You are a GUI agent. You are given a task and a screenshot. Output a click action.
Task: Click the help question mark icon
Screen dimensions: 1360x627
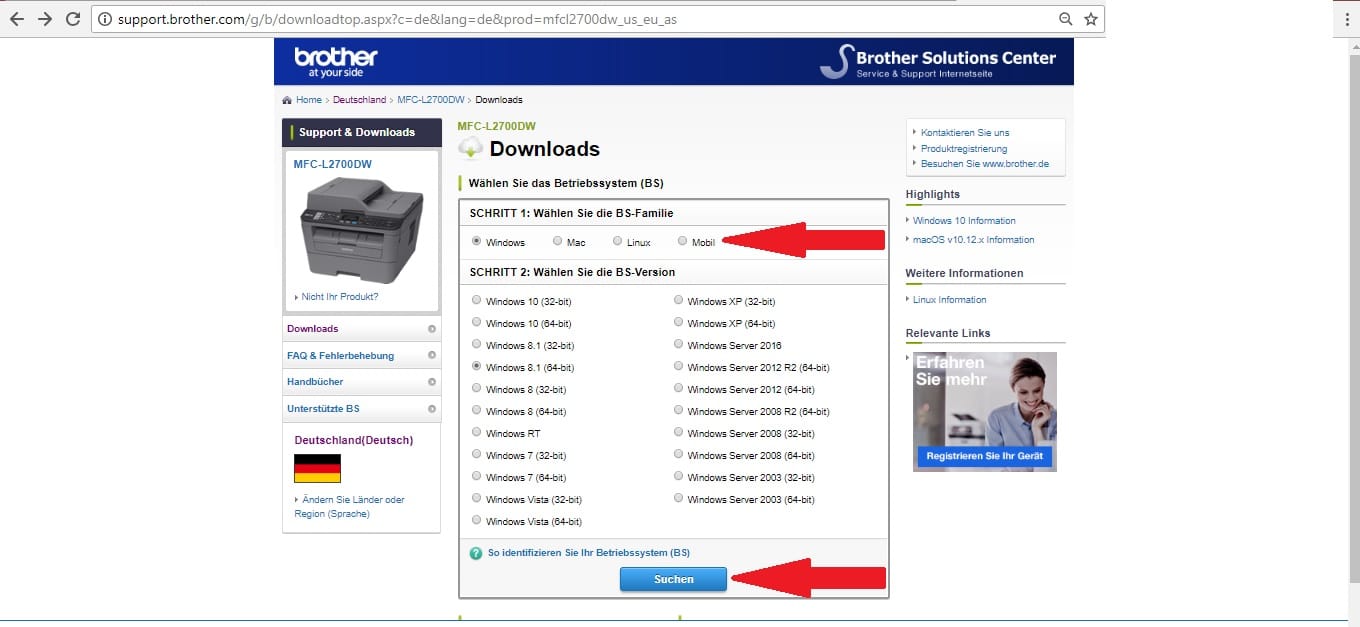(x=476, y=553)
